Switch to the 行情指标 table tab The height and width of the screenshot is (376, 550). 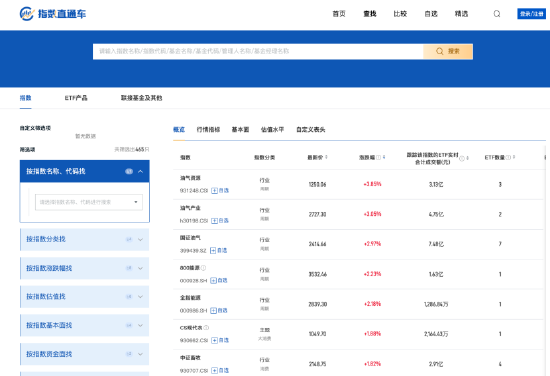208,129
